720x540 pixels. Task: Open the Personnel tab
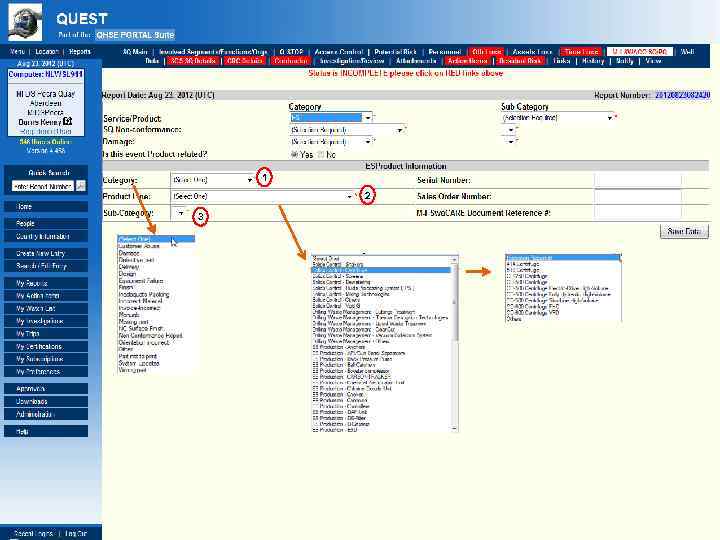coord(444,51)
